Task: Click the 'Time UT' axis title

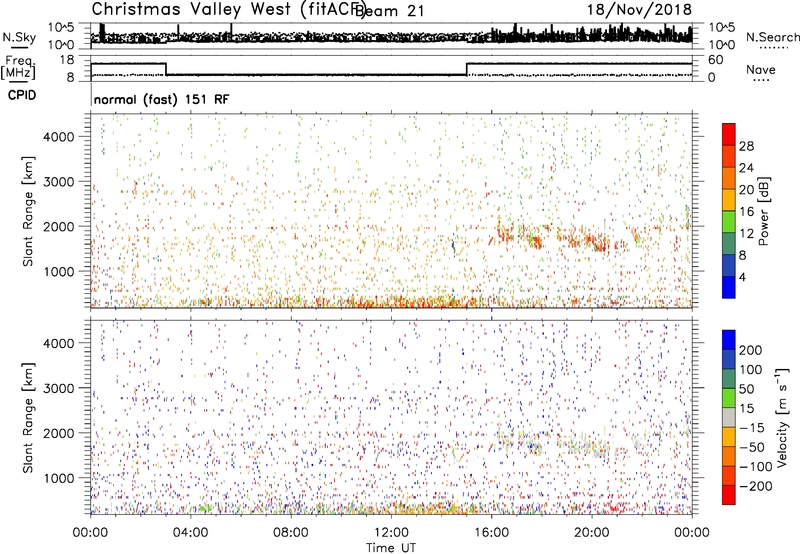Action: pyautogui.click(x=391, y=548)
